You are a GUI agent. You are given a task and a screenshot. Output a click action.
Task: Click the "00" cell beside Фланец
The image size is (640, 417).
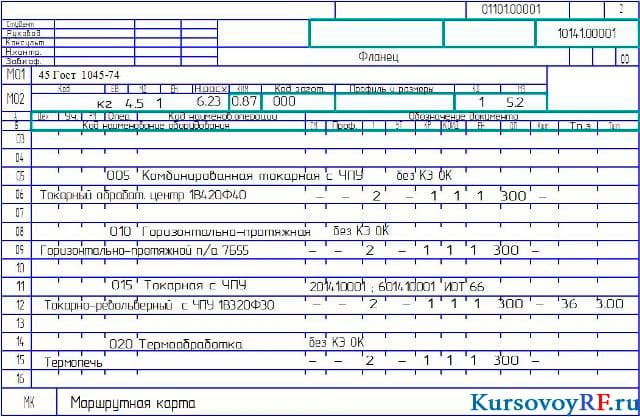tap(624, 59)
